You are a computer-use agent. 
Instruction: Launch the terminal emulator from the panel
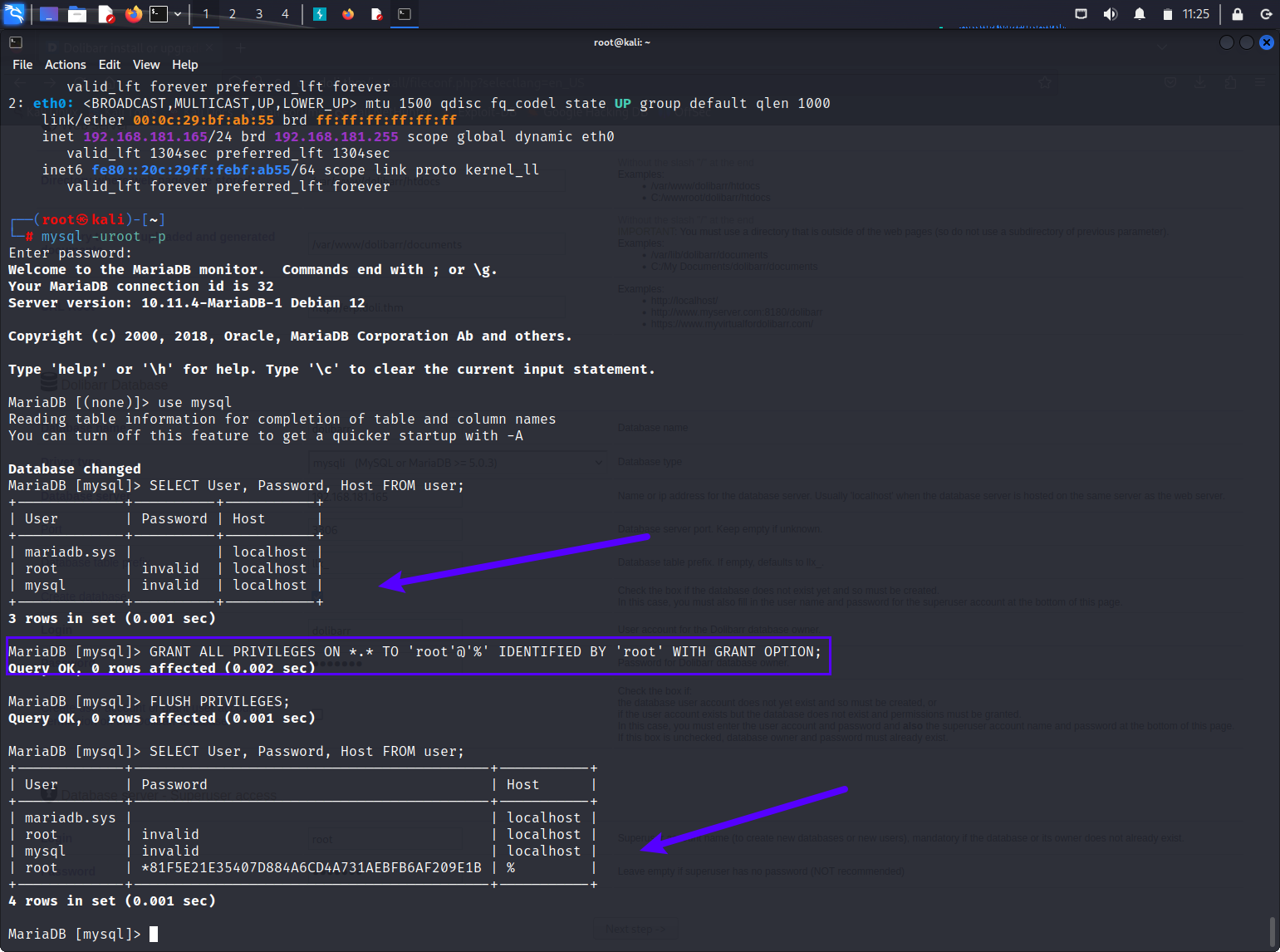159,14
